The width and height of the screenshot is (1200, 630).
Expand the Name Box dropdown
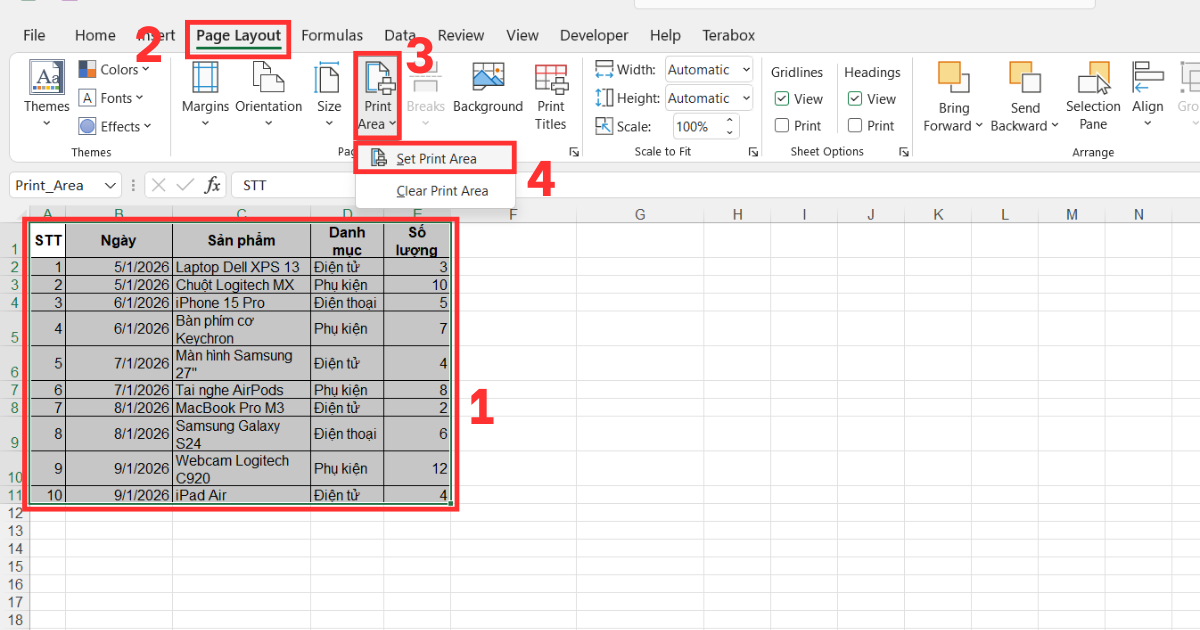pos(108,186)
